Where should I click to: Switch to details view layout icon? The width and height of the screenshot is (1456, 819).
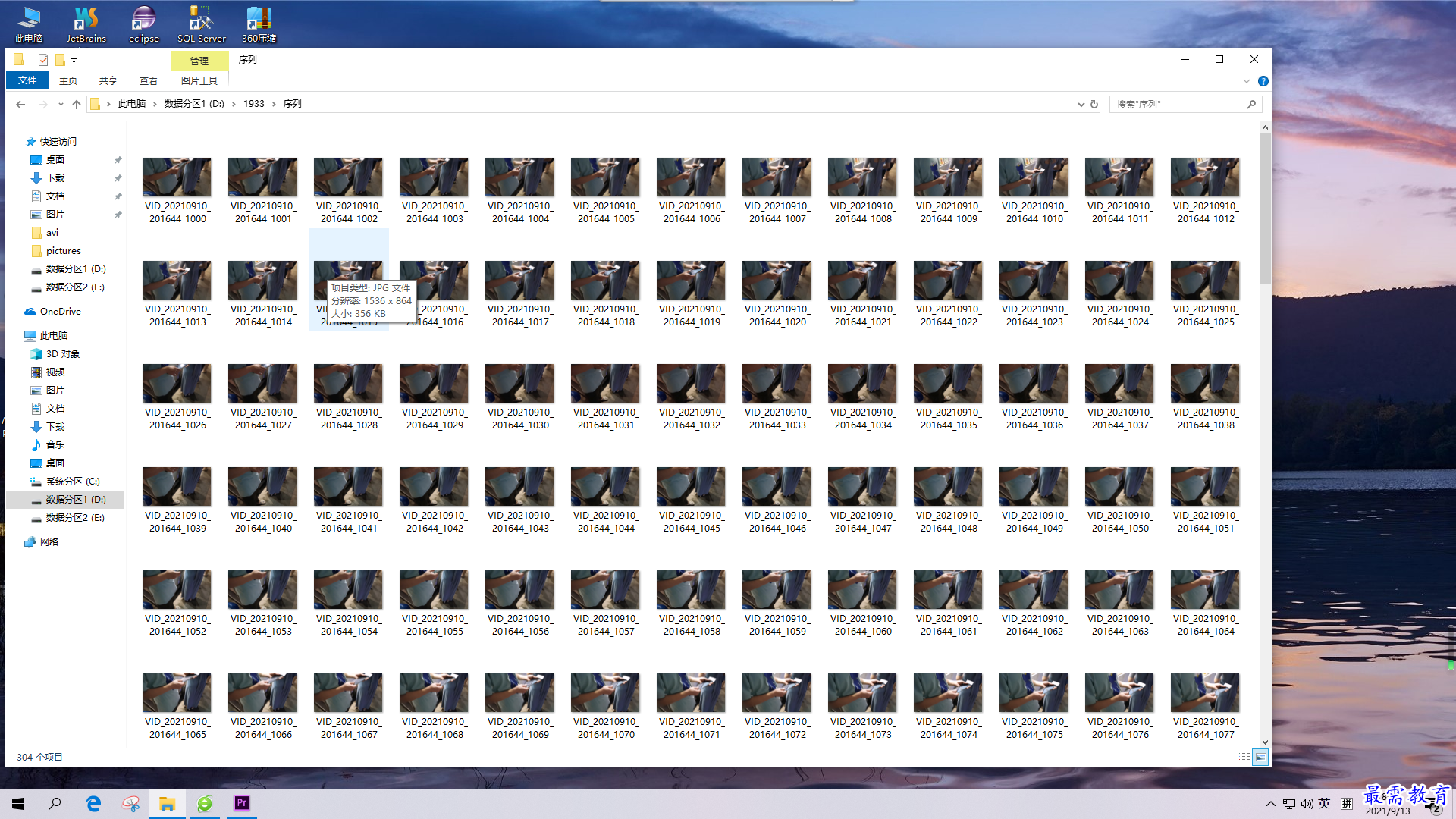[x=1244, y=757]
